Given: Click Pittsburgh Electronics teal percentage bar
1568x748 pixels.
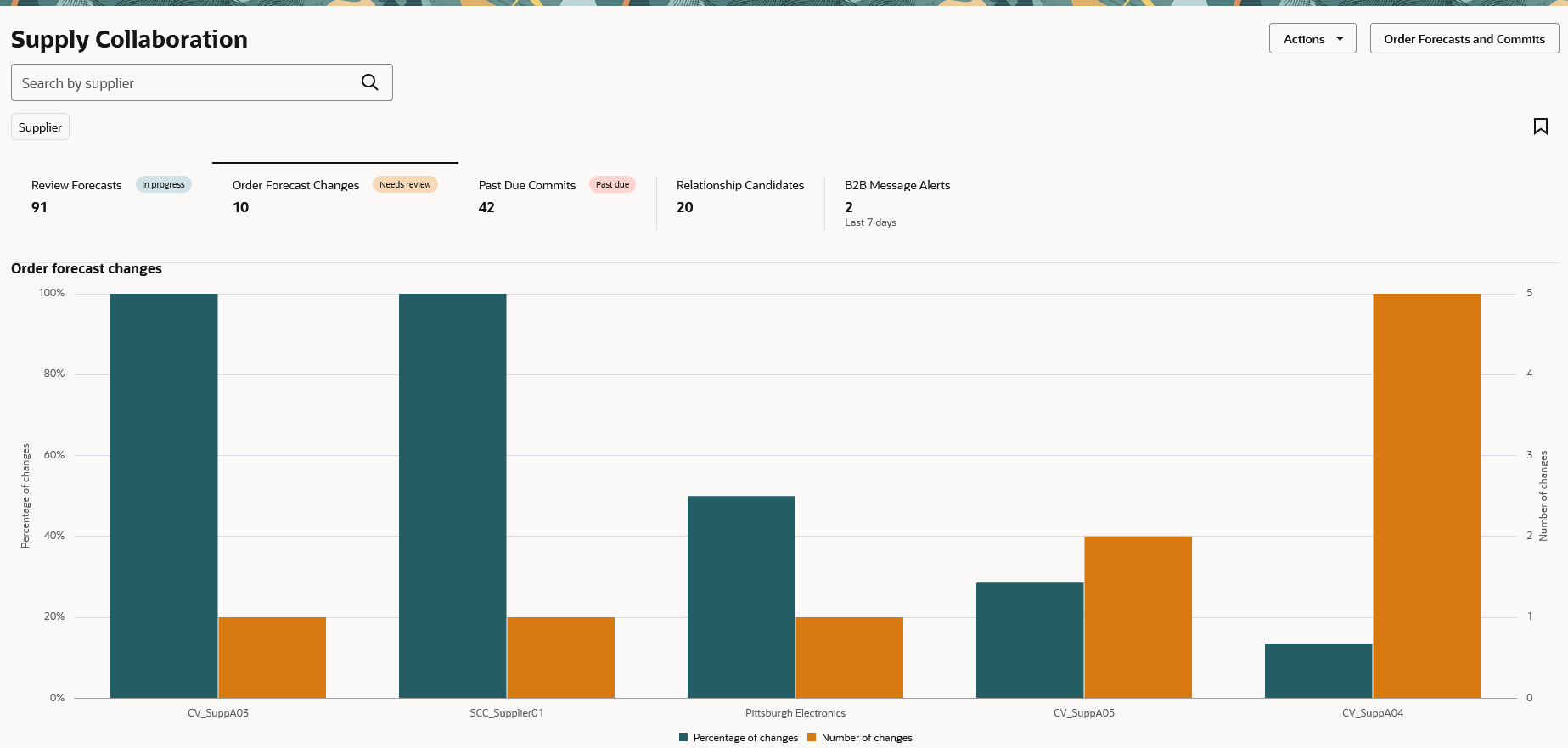Looking at the screenshot, I should point(741,597).
